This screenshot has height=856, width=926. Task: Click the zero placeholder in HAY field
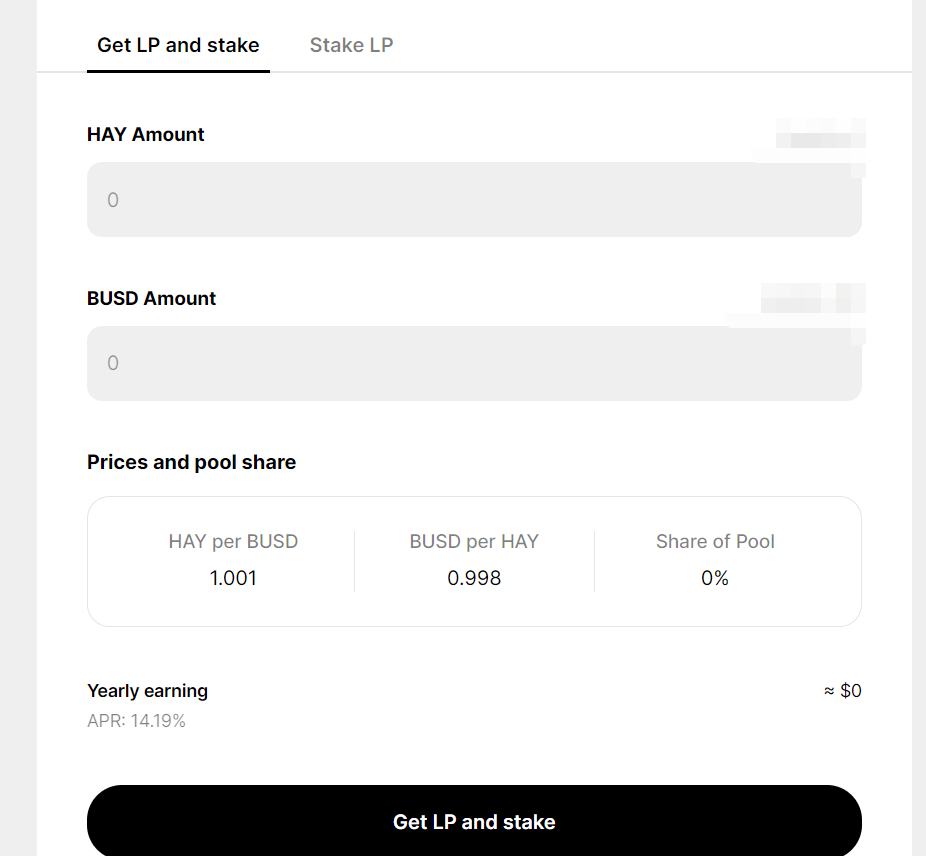[113, 199]
